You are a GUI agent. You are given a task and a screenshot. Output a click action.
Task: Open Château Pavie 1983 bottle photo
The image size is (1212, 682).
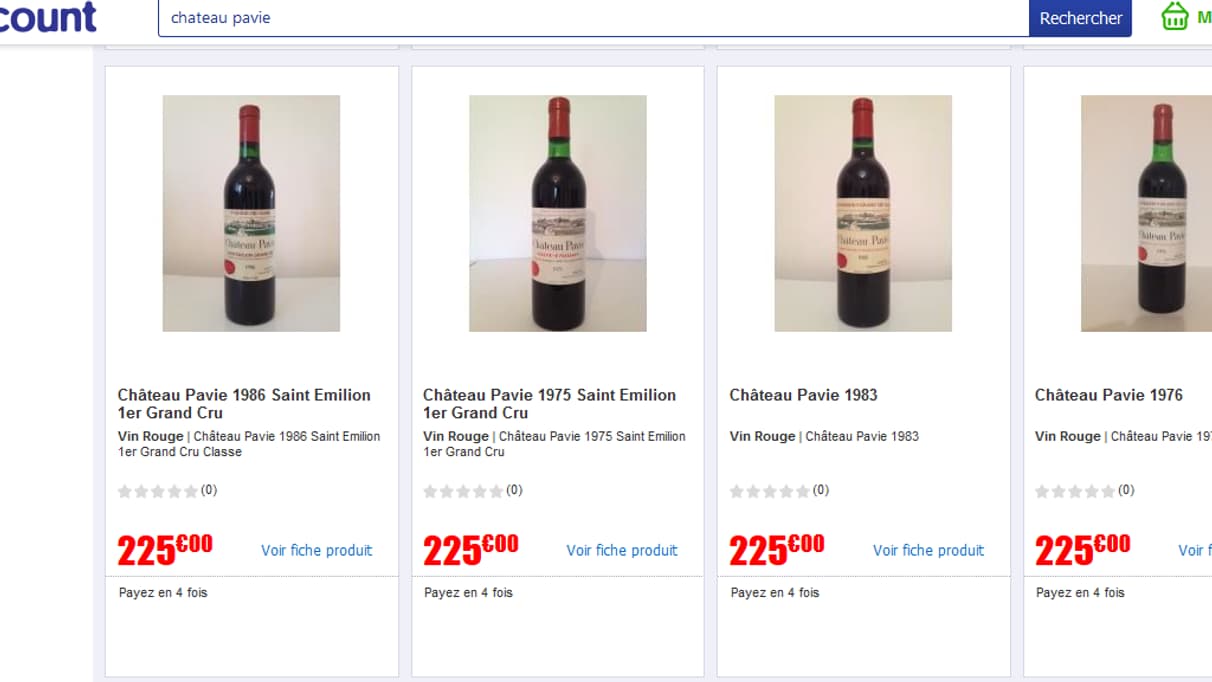click(x=863, y=213)
